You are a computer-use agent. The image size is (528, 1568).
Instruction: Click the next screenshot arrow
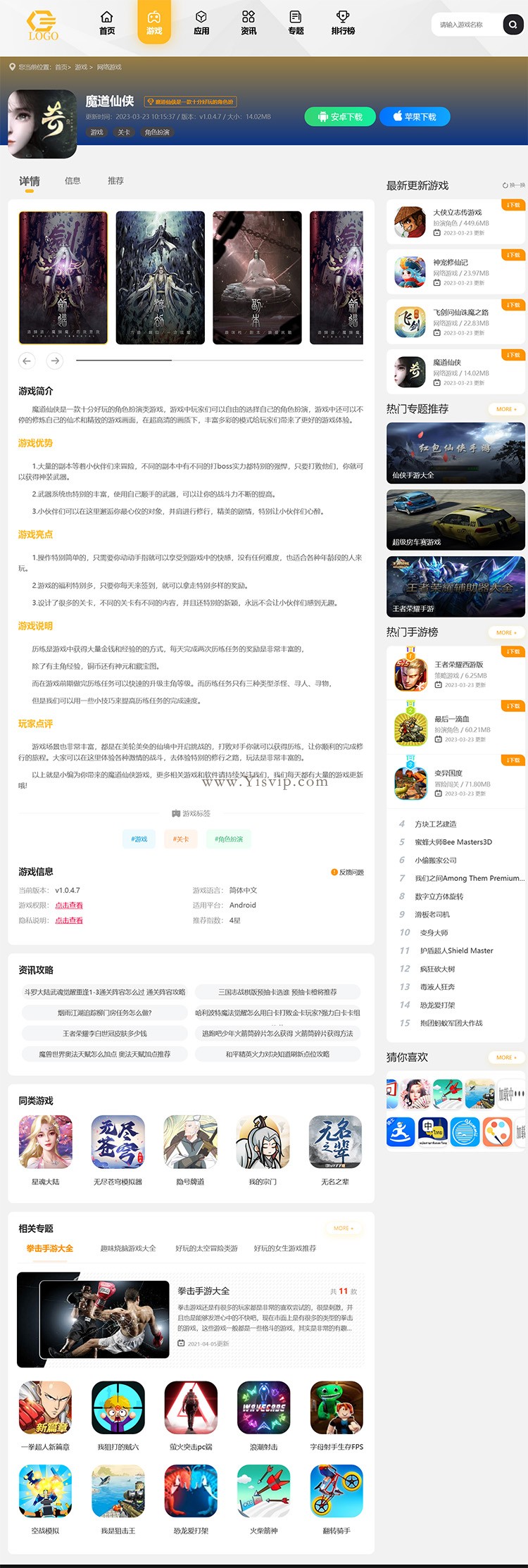click(55, 360)
